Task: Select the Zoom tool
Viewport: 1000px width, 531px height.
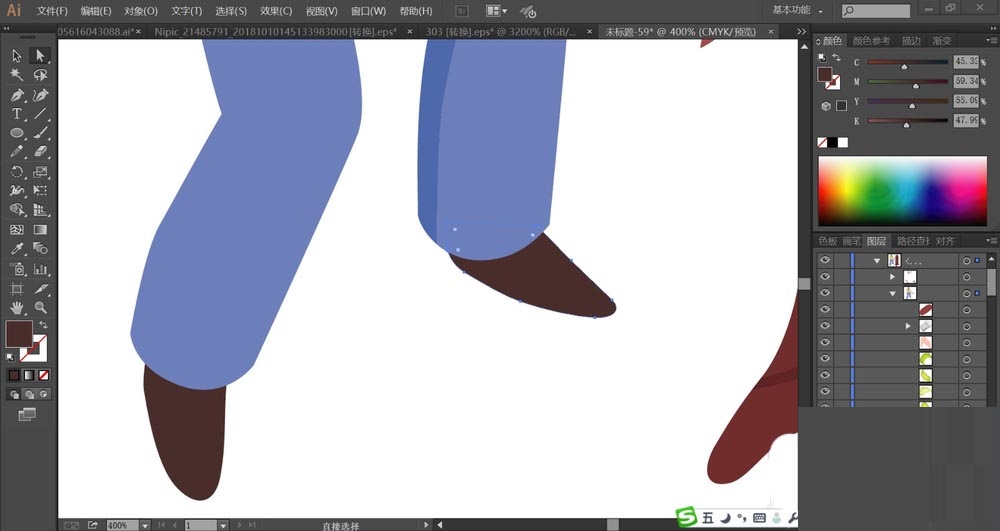Action: point(40,307)
